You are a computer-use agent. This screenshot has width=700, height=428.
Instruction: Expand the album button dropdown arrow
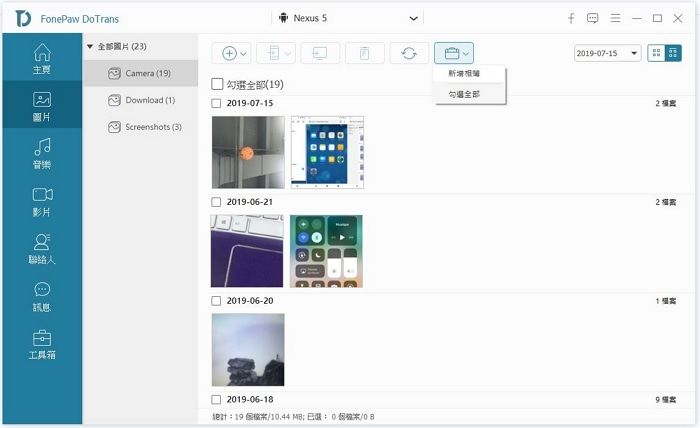coord(466,54)
